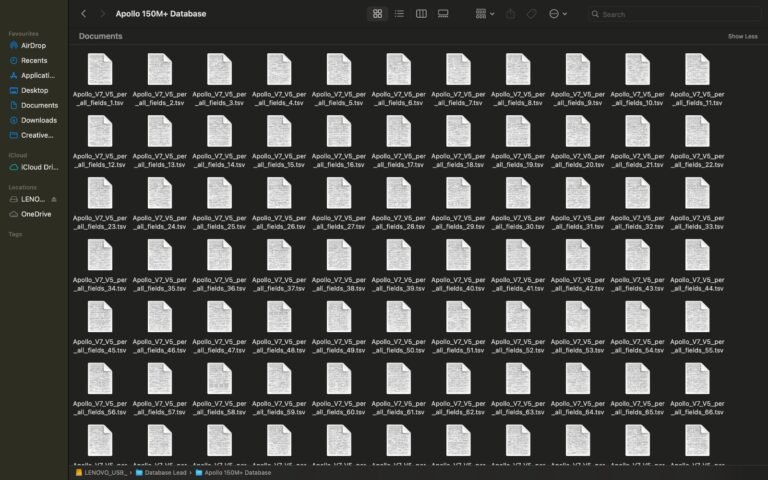
Task: Select Downloads in the sidebar
Action: [38, 120]
